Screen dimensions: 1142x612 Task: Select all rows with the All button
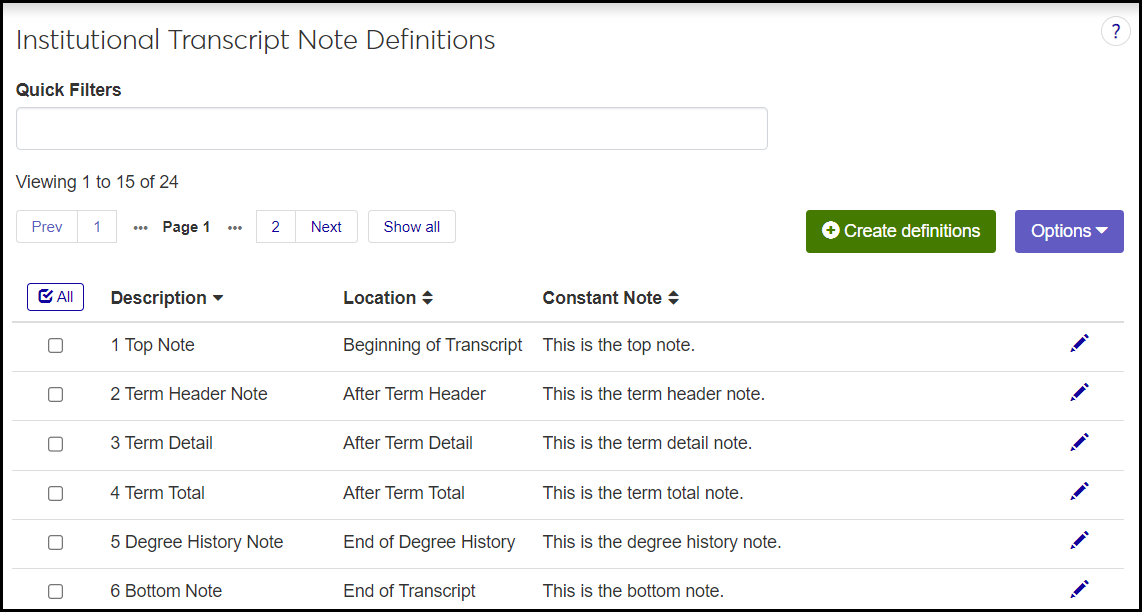pyautogui.click(x=55, y=297)
